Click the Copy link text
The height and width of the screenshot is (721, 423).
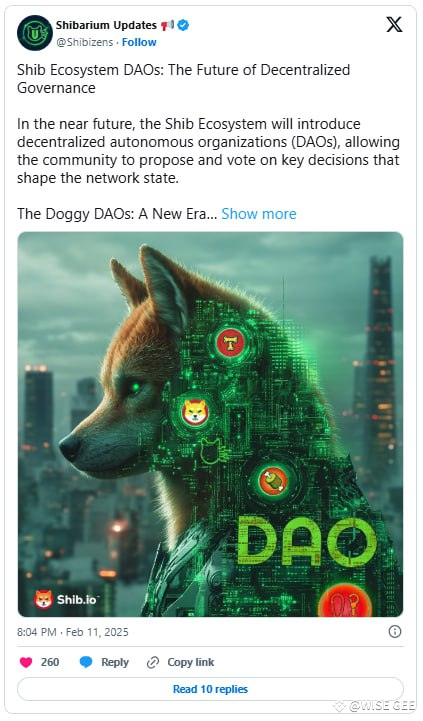(x=191, y=662)
